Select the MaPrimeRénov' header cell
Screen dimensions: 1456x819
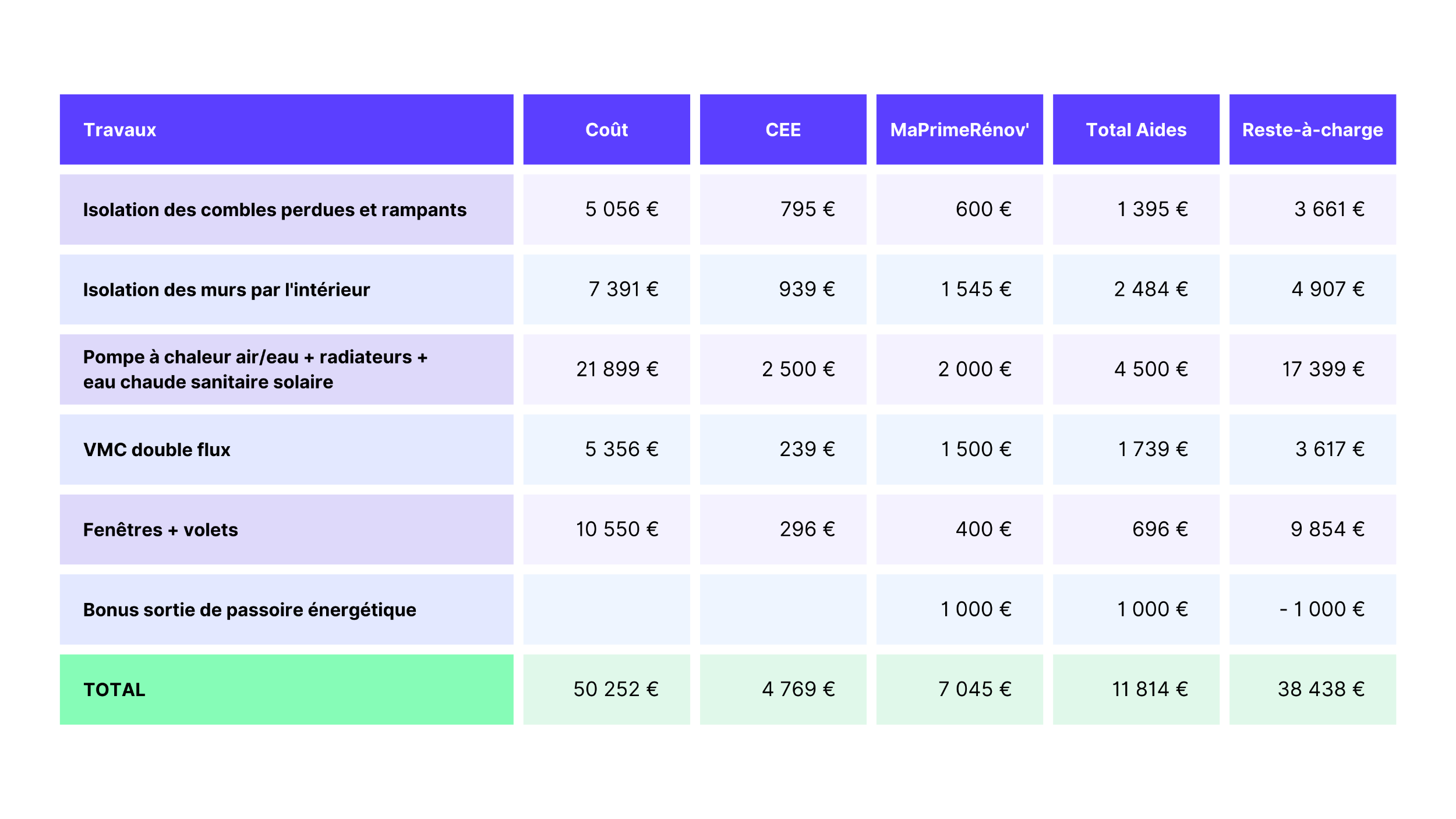[x=959, y=129]
